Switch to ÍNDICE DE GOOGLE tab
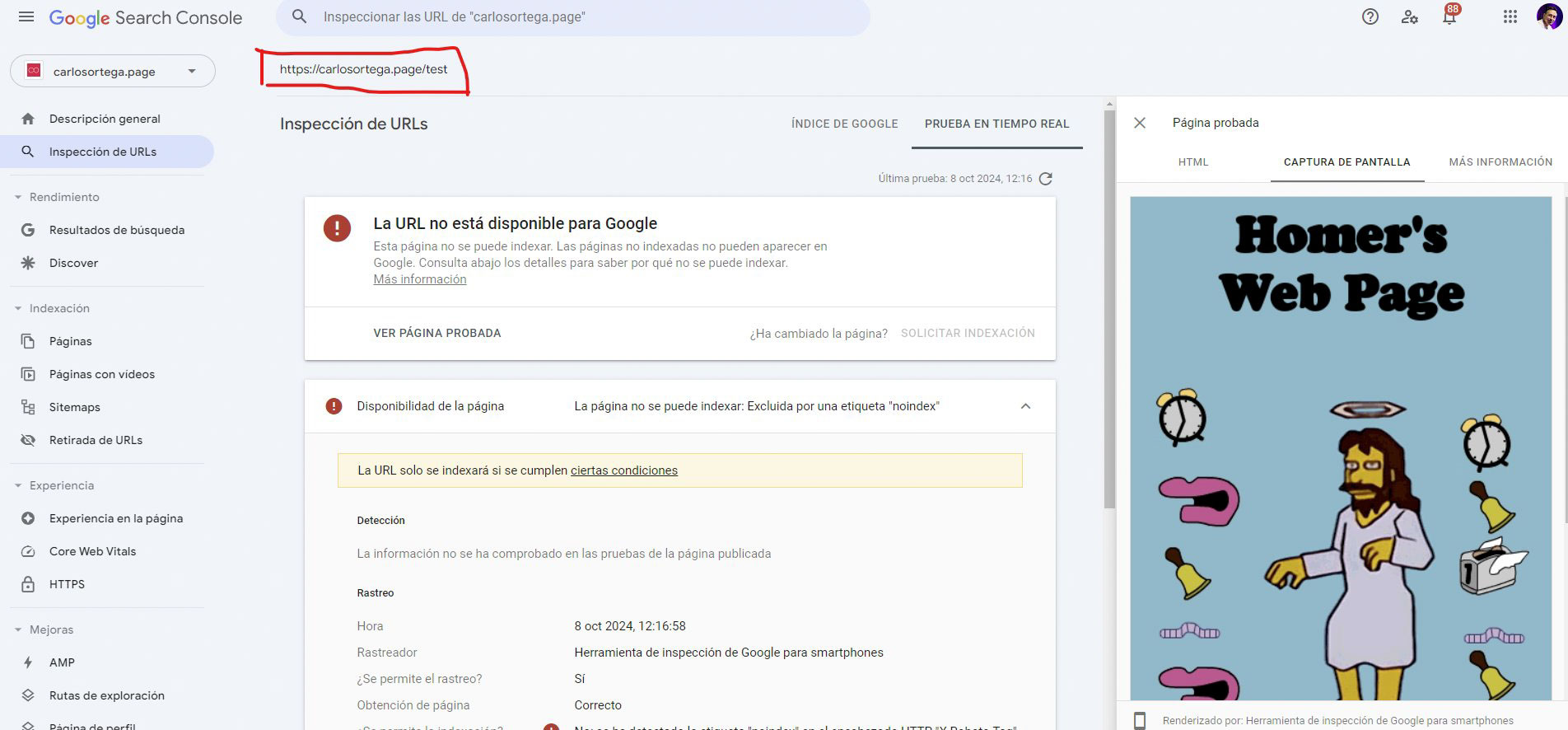The height and width of the screenshot is (730, 1568). [x=844, y=124]
